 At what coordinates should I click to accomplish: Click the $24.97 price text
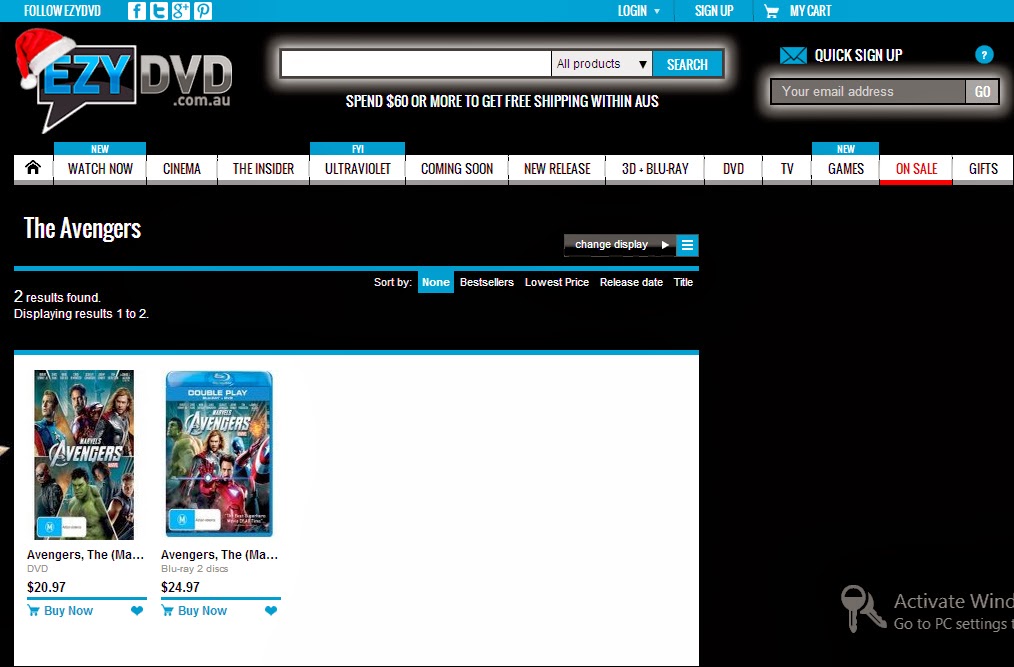click(x=180, y=587)
